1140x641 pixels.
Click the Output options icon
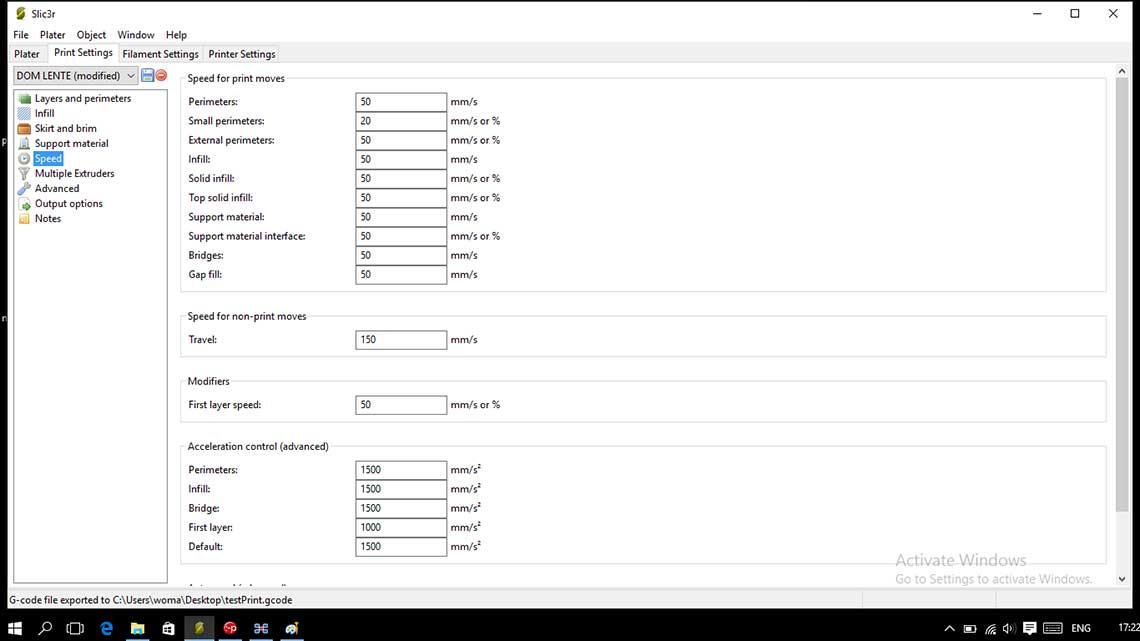(25, 204)
